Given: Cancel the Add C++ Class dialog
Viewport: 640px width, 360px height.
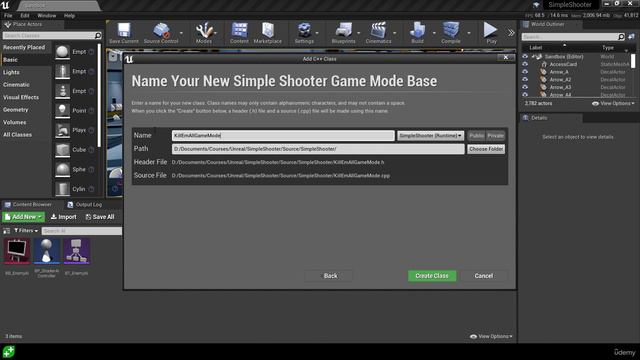Looking at the screenshot, I should pyautogui.click(x=484, y=276).
